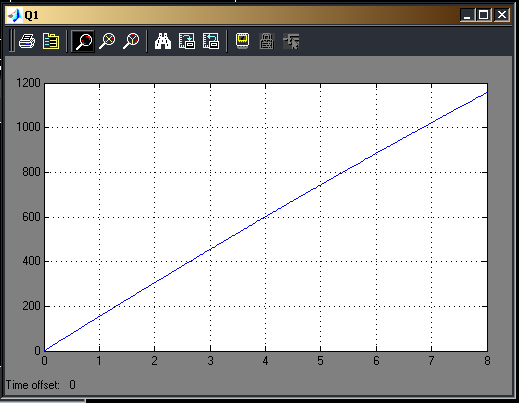This screenshot has width=519, height=403.
Task: Click the x-axis label 1
Action: pos(99,361)
